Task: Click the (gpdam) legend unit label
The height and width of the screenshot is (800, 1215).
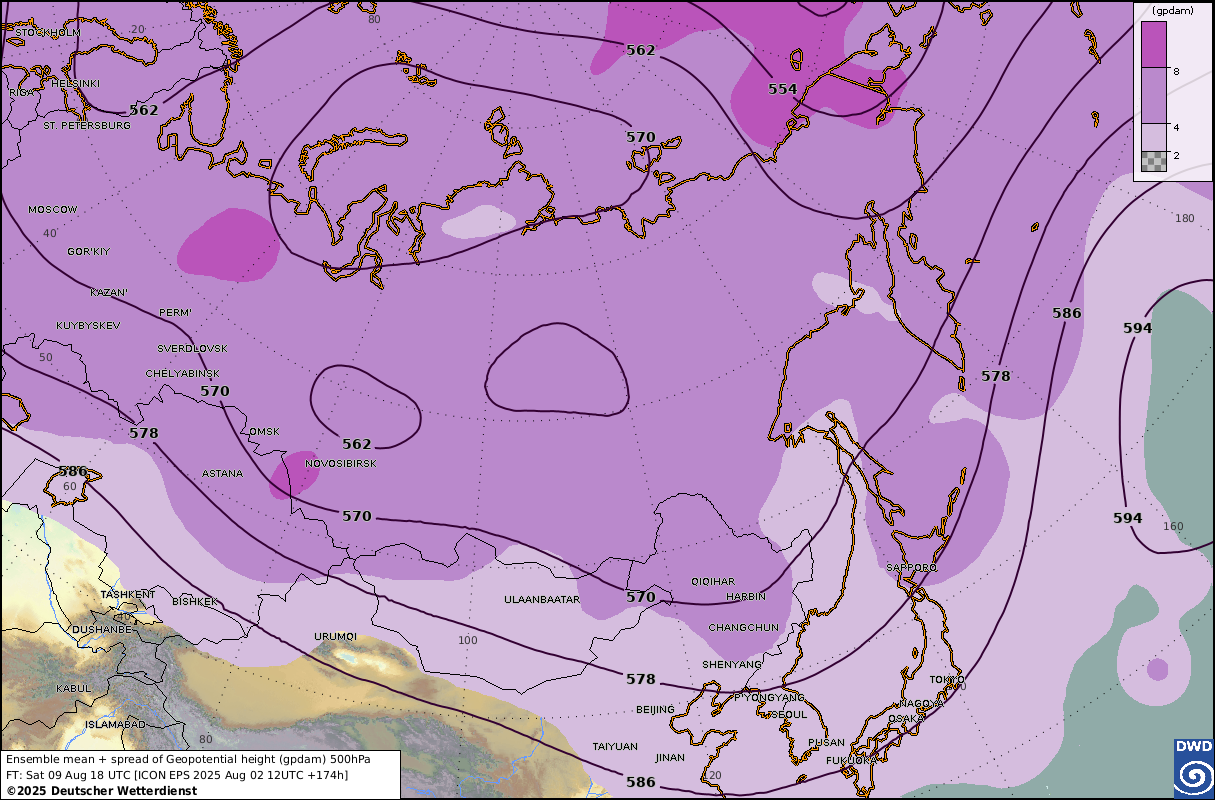Action: (x=1172, y=11)
